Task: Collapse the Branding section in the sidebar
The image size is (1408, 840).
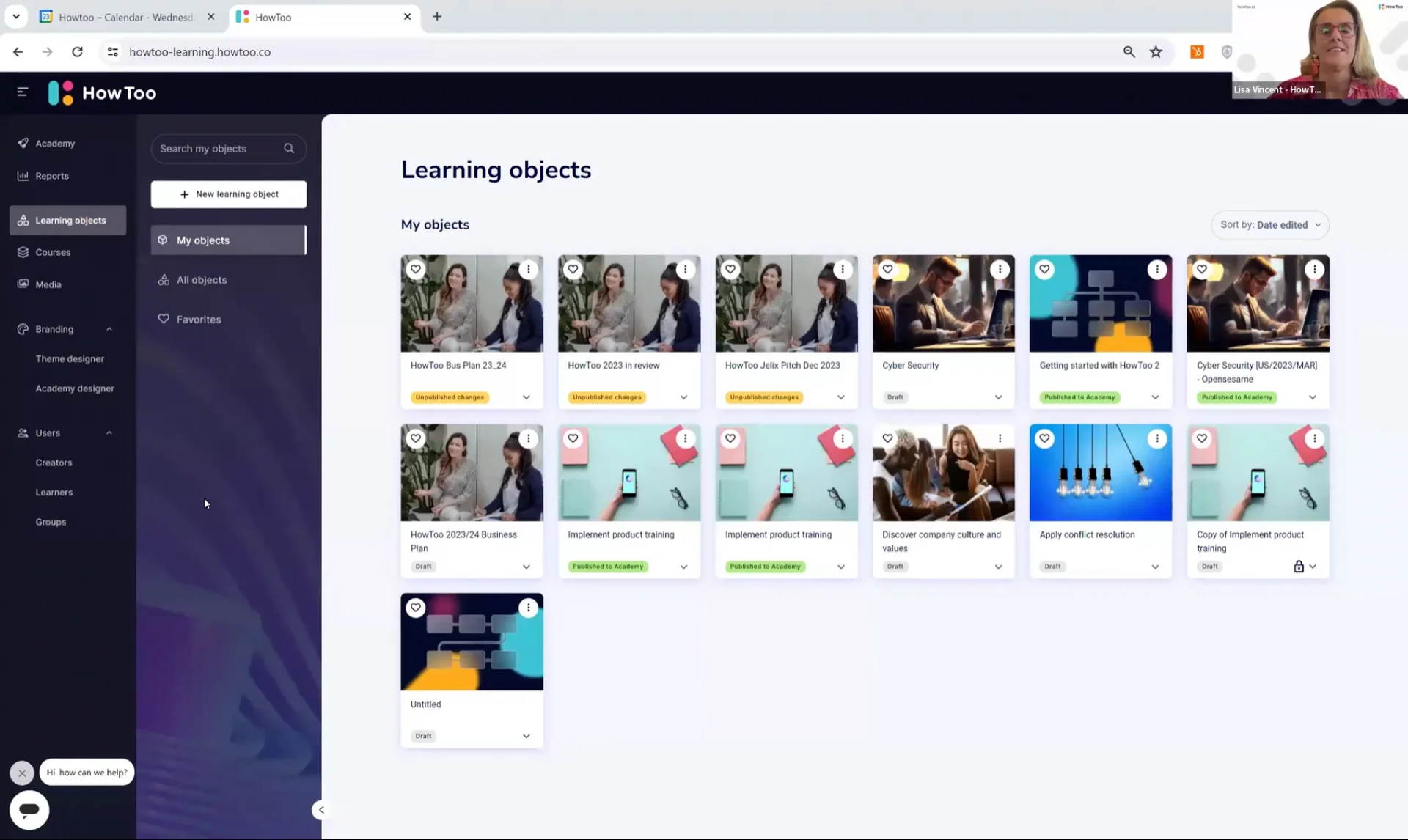Action: [109, 329]
